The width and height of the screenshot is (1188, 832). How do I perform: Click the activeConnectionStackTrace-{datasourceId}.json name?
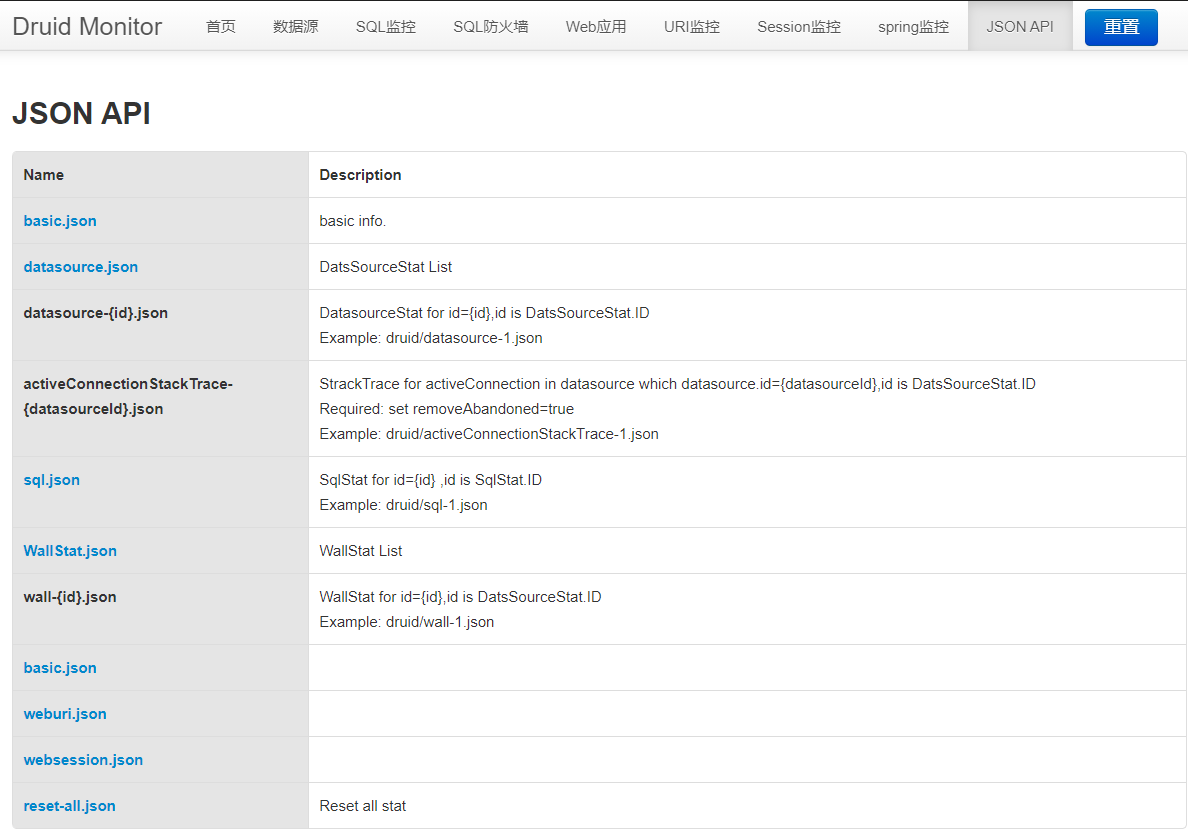click(x=128, y=396)
